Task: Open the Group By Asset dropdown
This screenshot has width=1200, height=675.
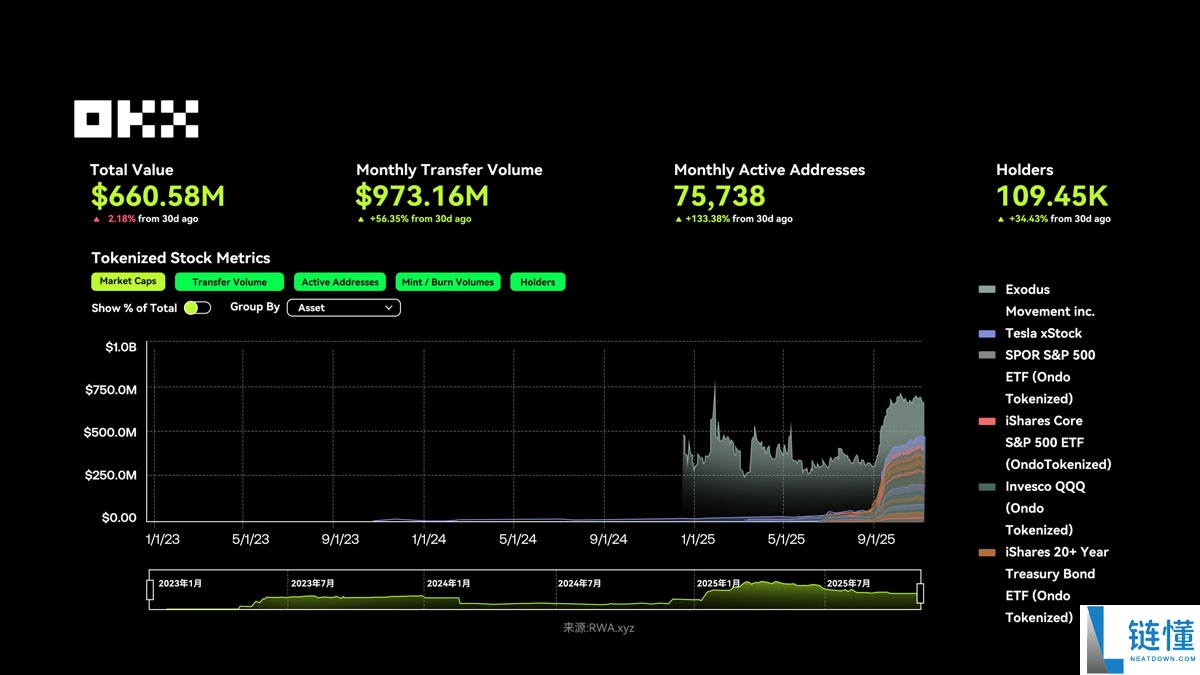Action: point(343,308)
